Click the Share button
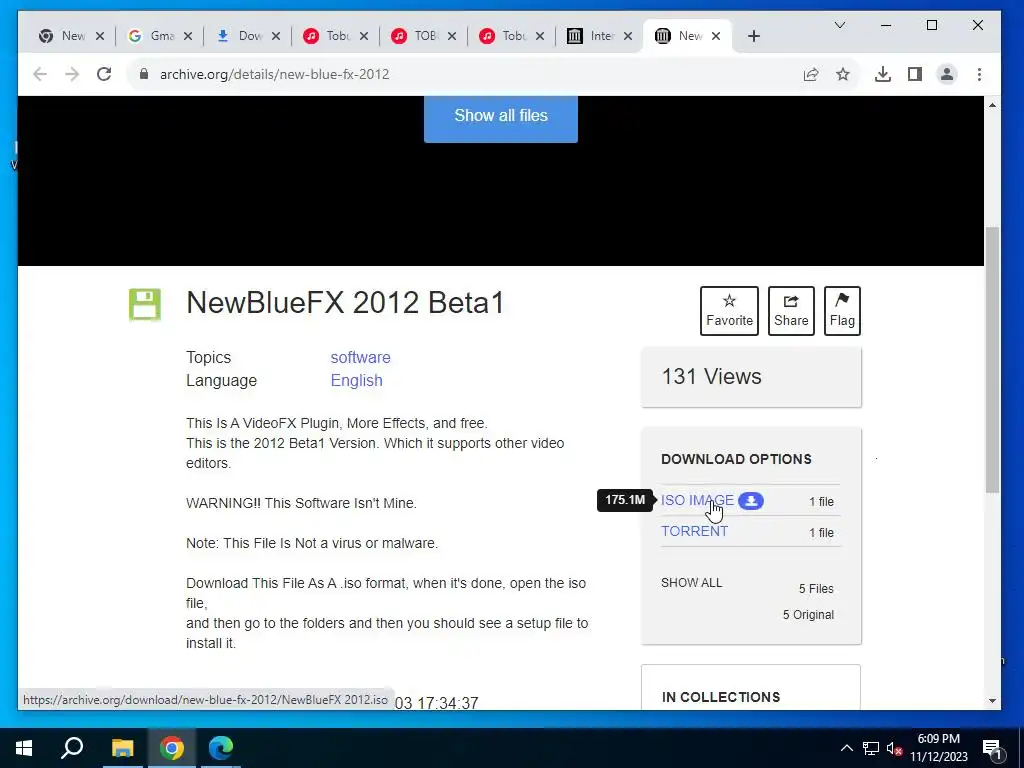The height and width of the screenshot is (768, 1024). click(x=791, y=311)
